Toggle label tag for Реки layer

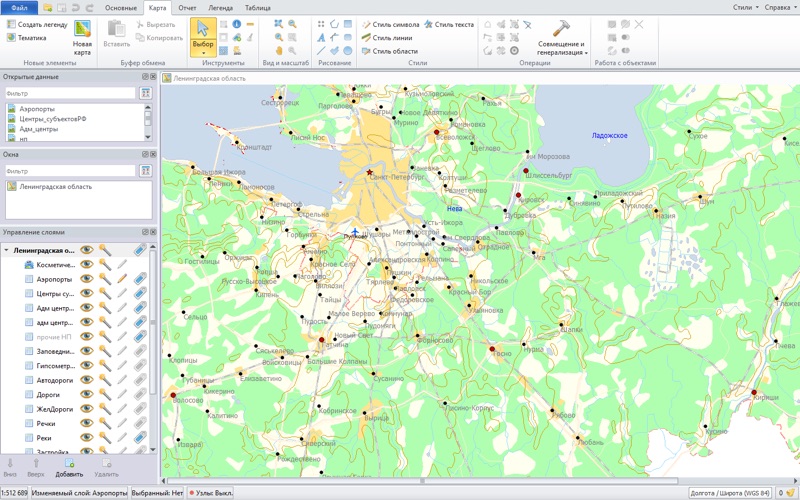click(x=140, y=437)
